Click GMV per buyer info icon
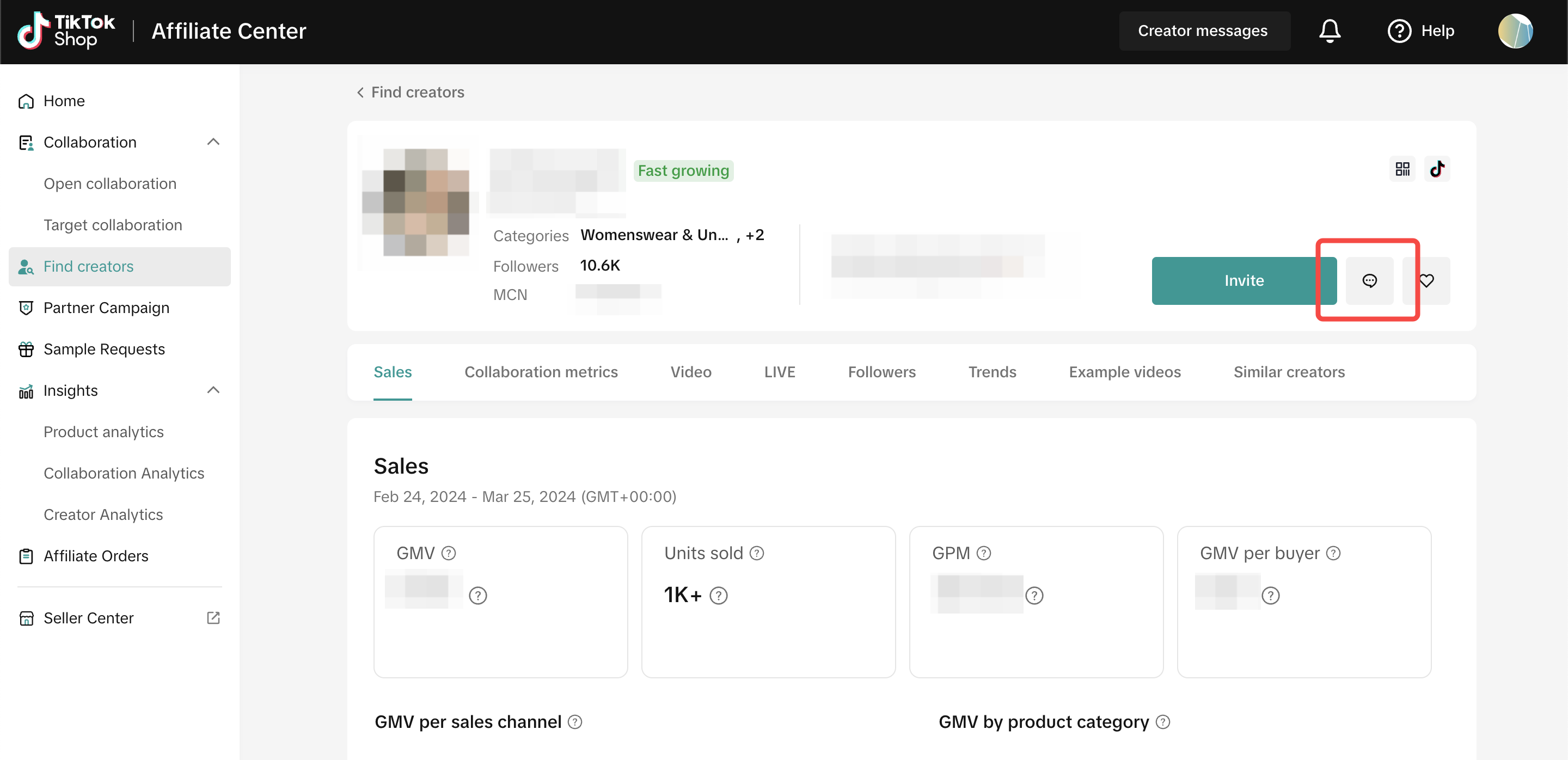The width and height of the screenshot is (1568, 760). coord(1333,553)
